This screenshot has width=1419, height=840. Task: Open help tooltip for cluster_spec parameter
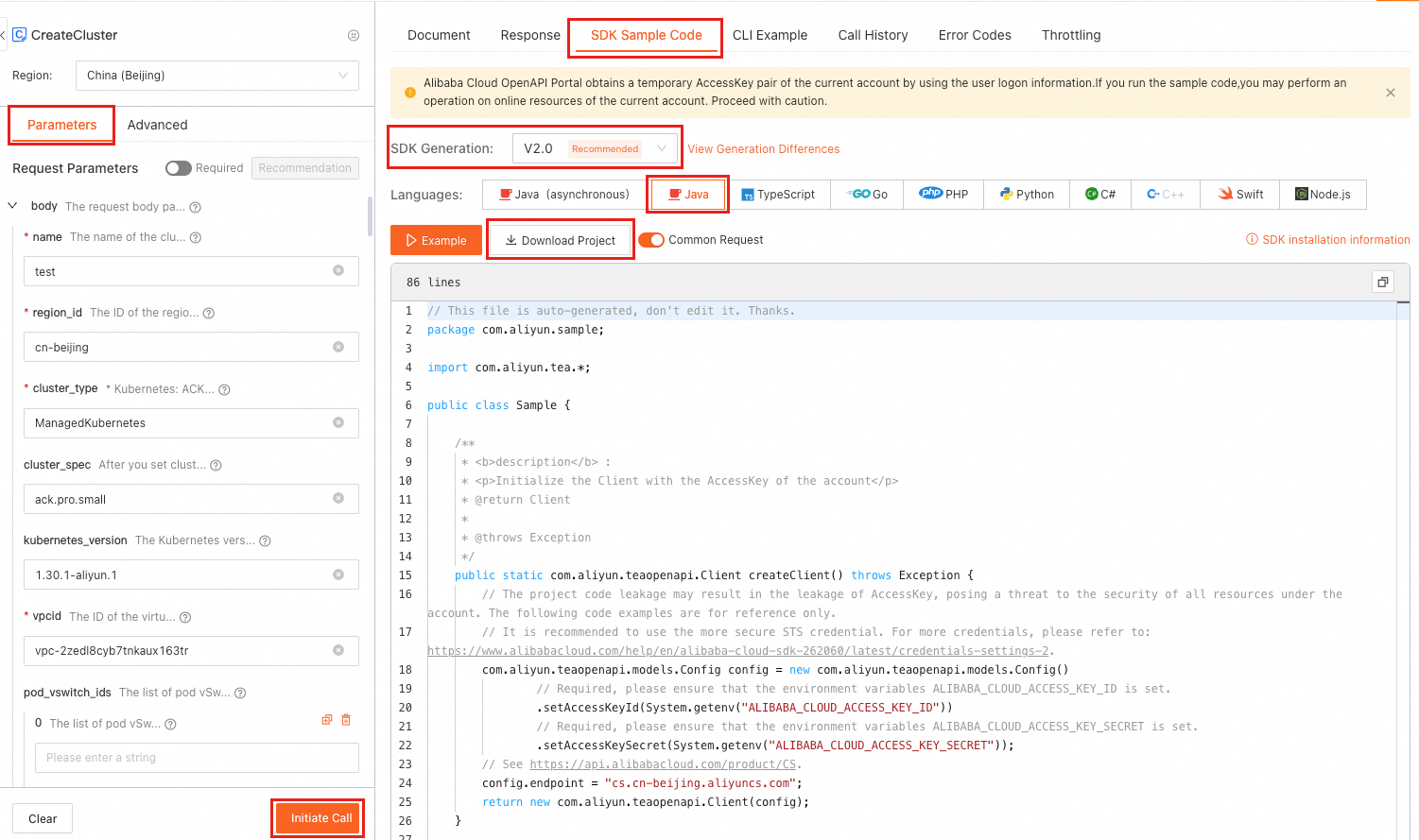216,465
